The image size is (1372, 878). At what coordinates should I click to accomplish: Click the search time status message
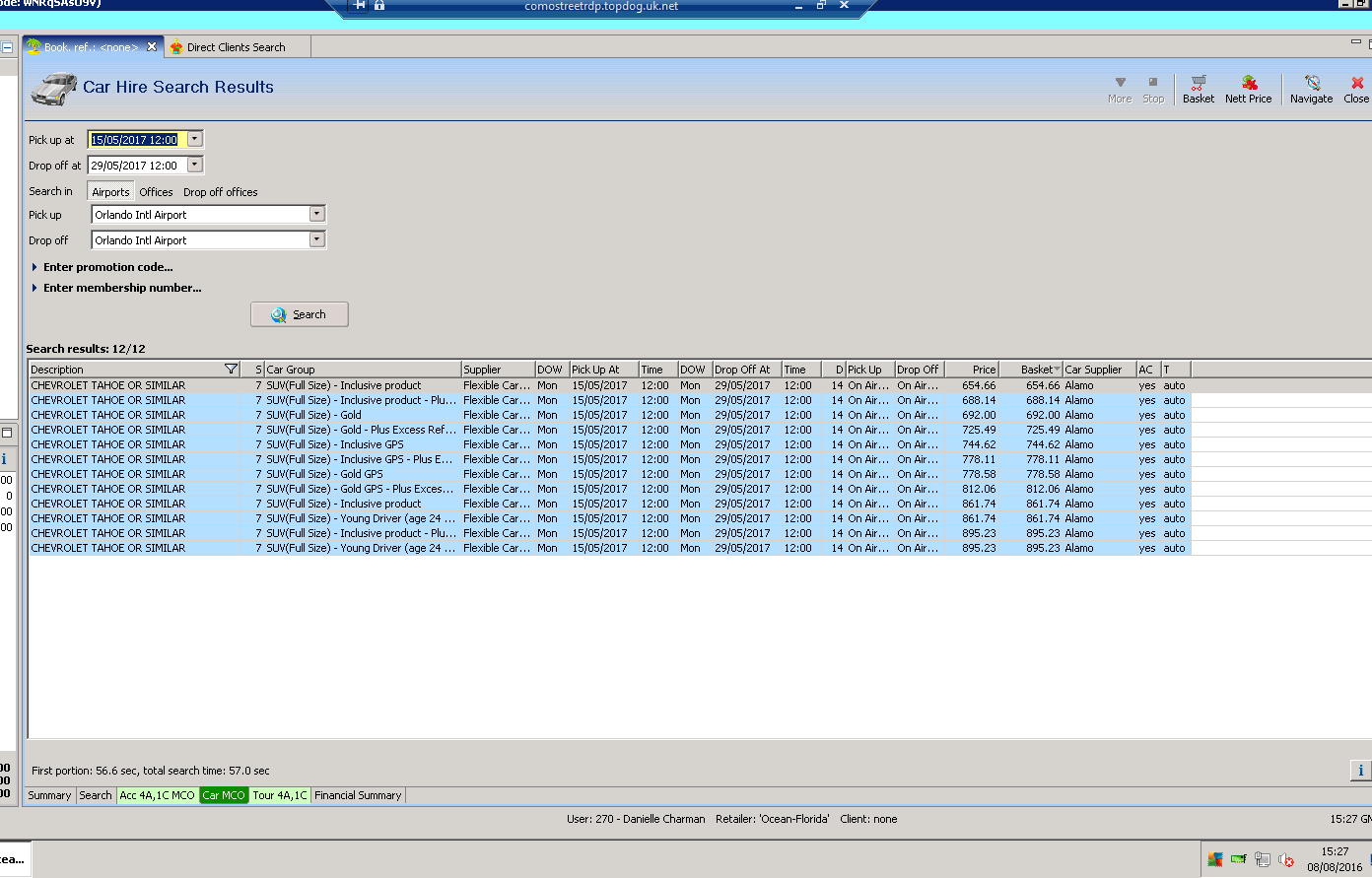pyautogui.click(x=151, y=771)
